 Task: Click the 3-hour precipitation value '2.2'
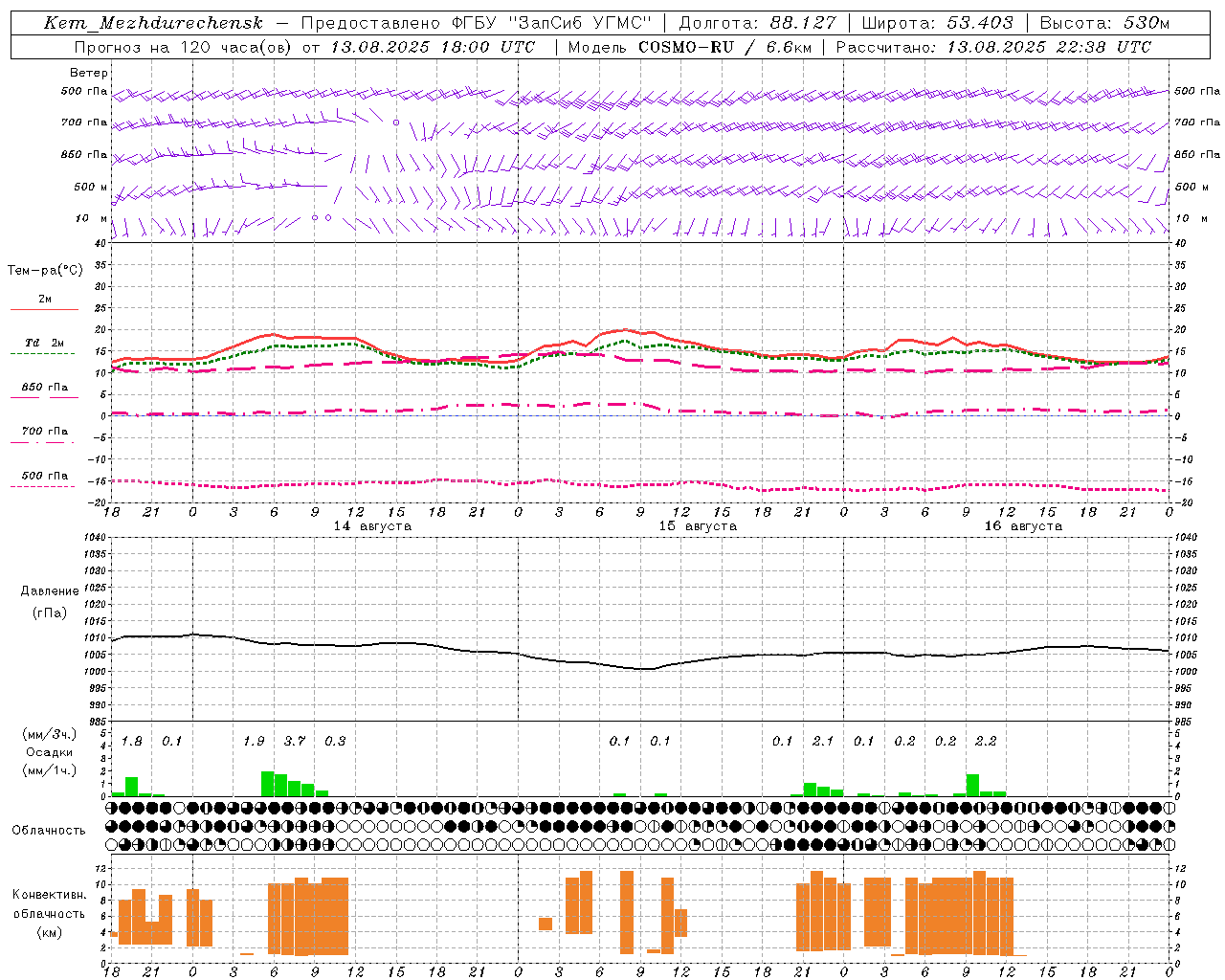[986, 742]
